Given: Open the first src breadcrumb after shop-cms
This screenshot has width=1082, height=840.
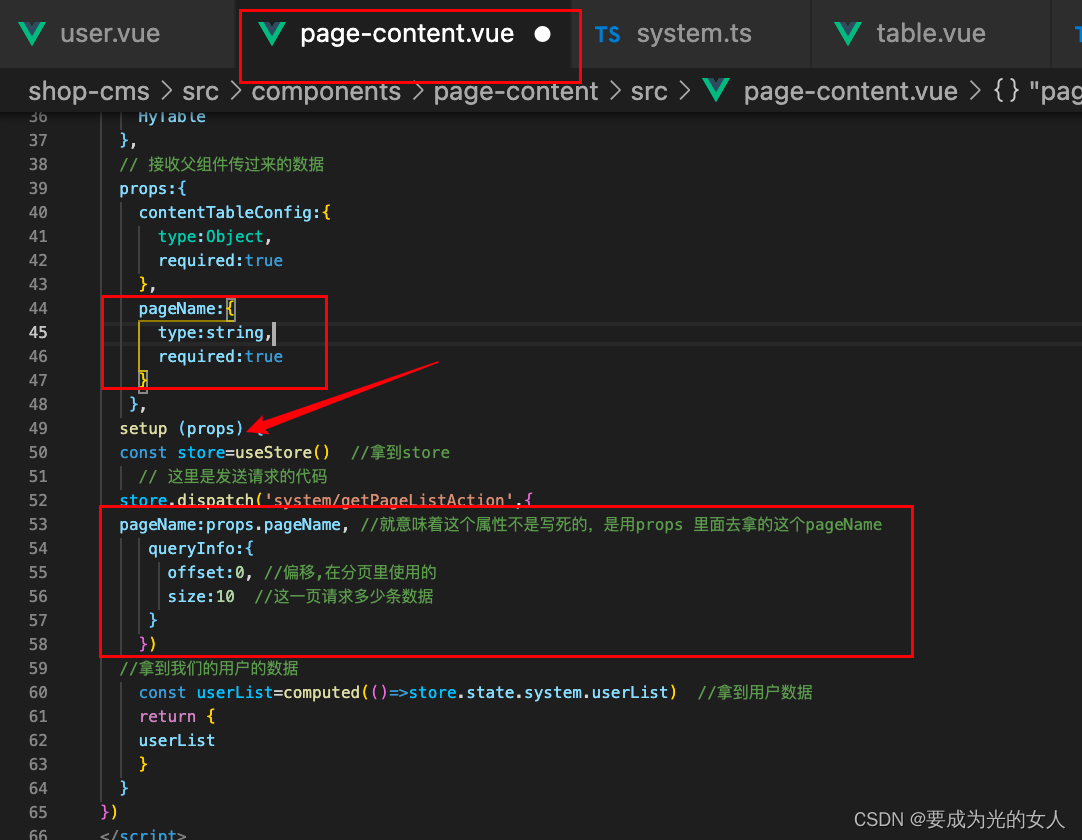Looking at the screenshot, I should coord(200,91).
